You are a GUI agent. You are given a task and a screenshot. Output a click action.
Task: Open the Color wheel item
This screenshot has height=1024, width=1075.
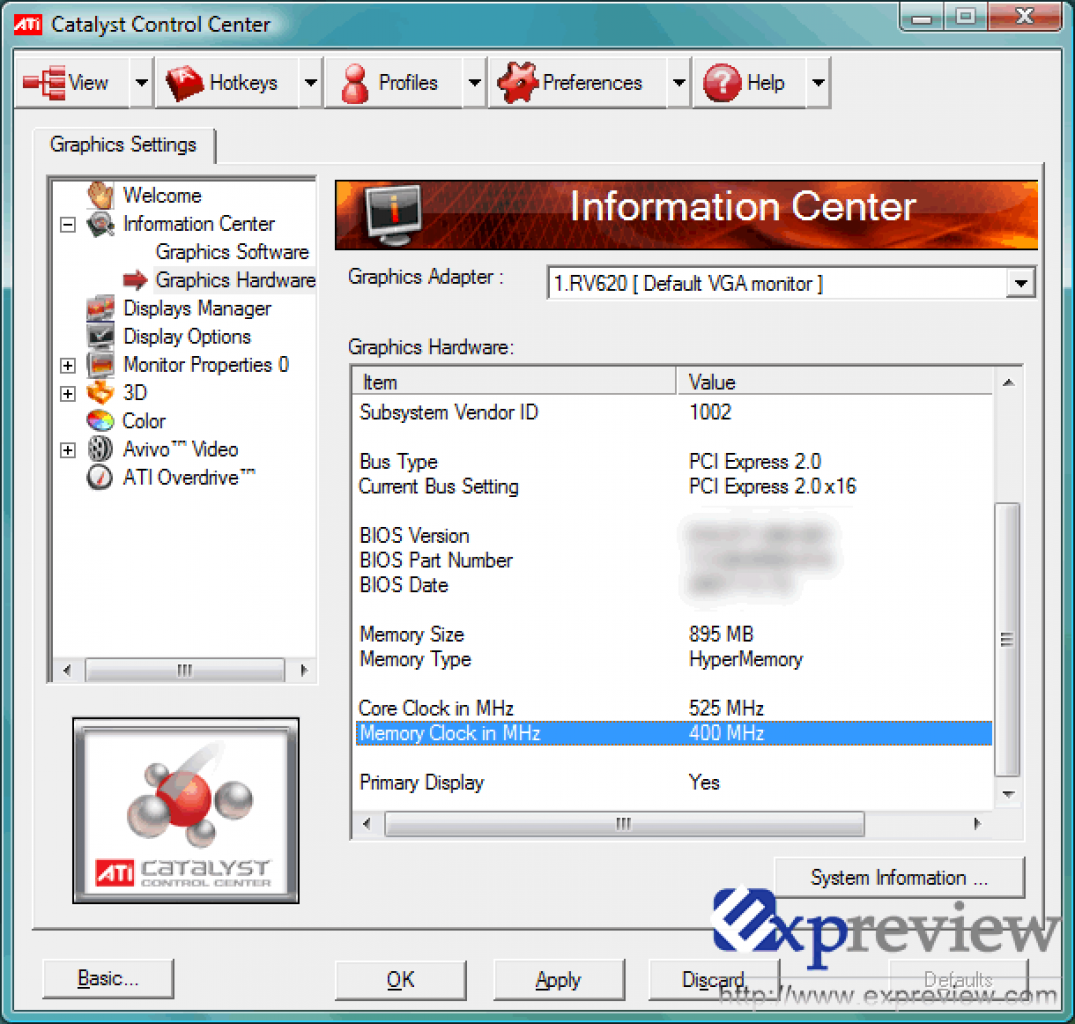pos(100,421)
